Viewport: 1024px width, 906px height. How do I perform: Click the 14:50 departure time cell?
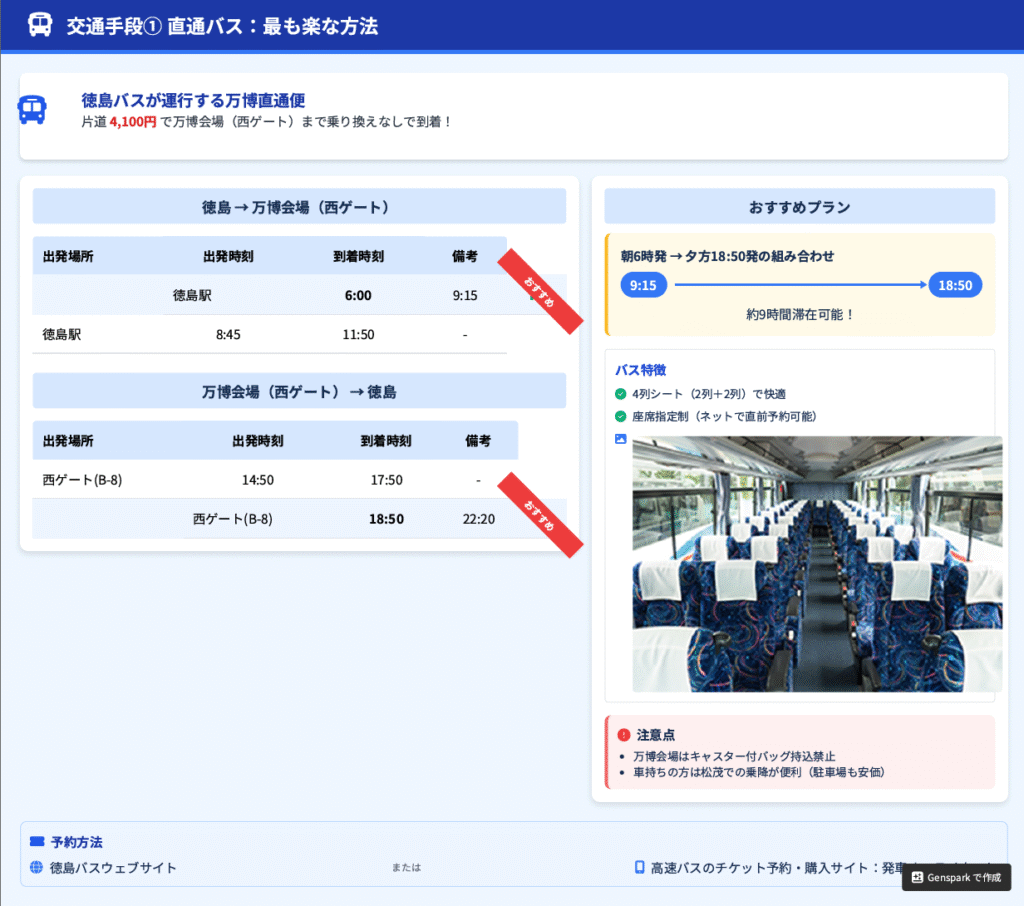coord(258,480)
